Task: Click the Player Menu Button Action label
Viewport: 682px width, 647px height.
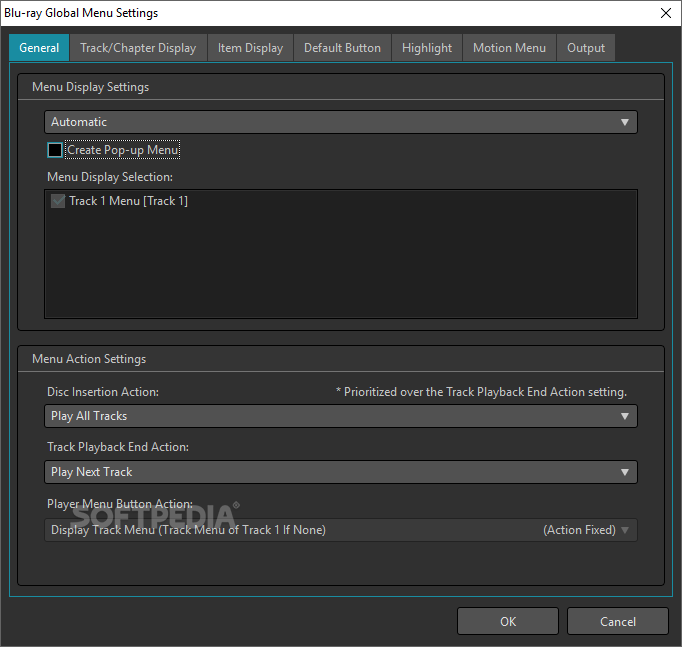Action: 120,504
